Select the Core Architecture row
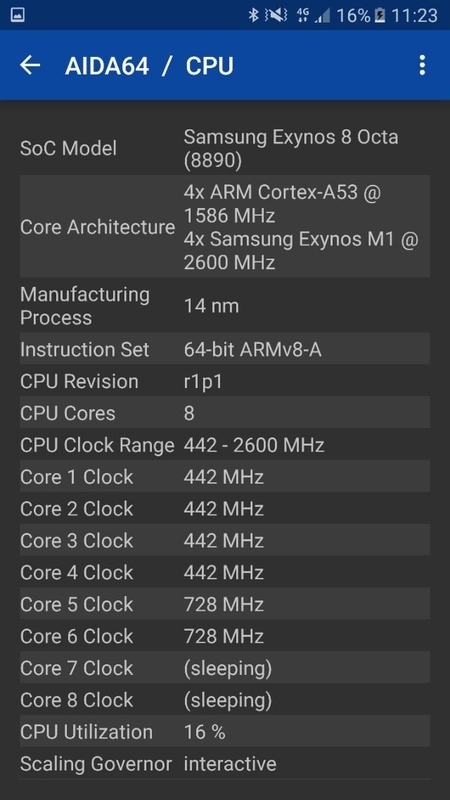Screen dimensions: 450x800 click(x=224, y=227)
